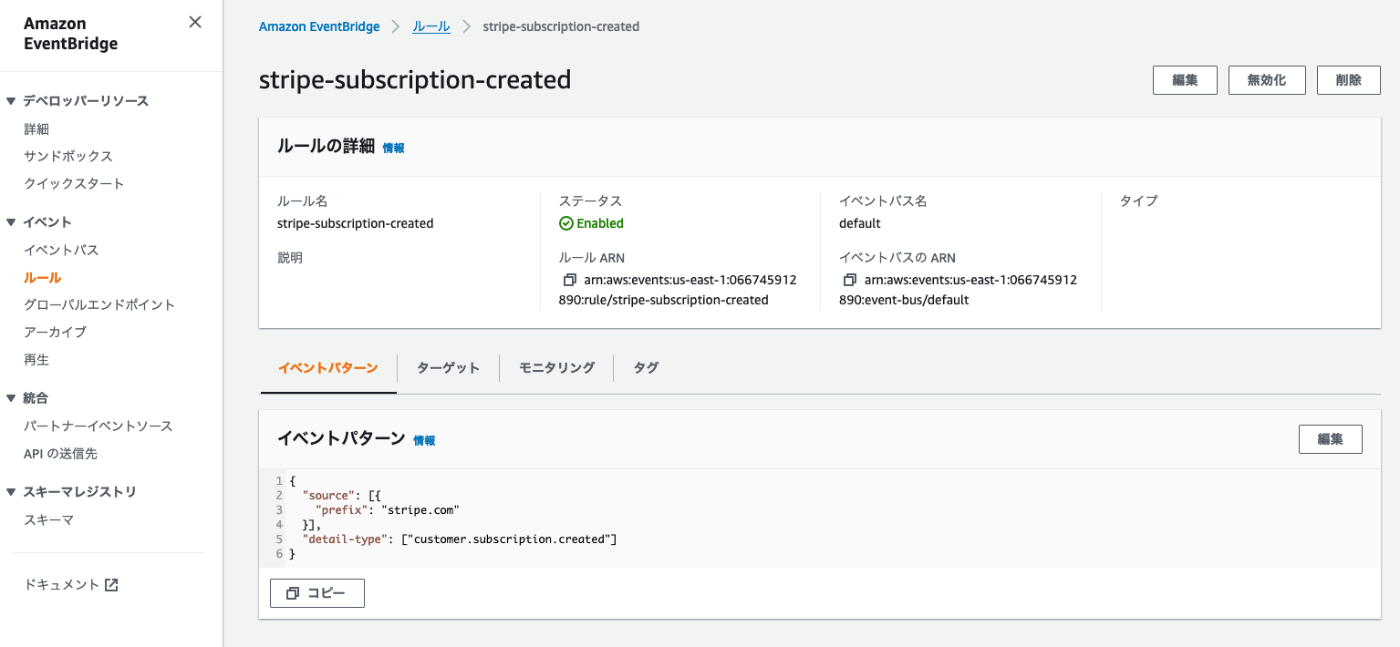Collapse the デベロッパーリソース section
This screenshot has width=1400, height=647.
click(11, 101)
